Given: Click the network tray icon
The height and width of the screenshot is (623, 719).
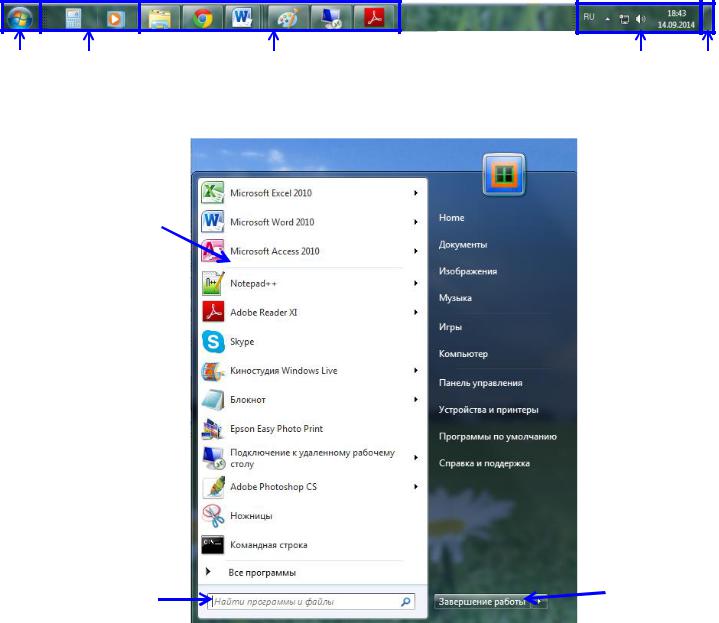Looking at the screenshot, I should click(624, 19).
